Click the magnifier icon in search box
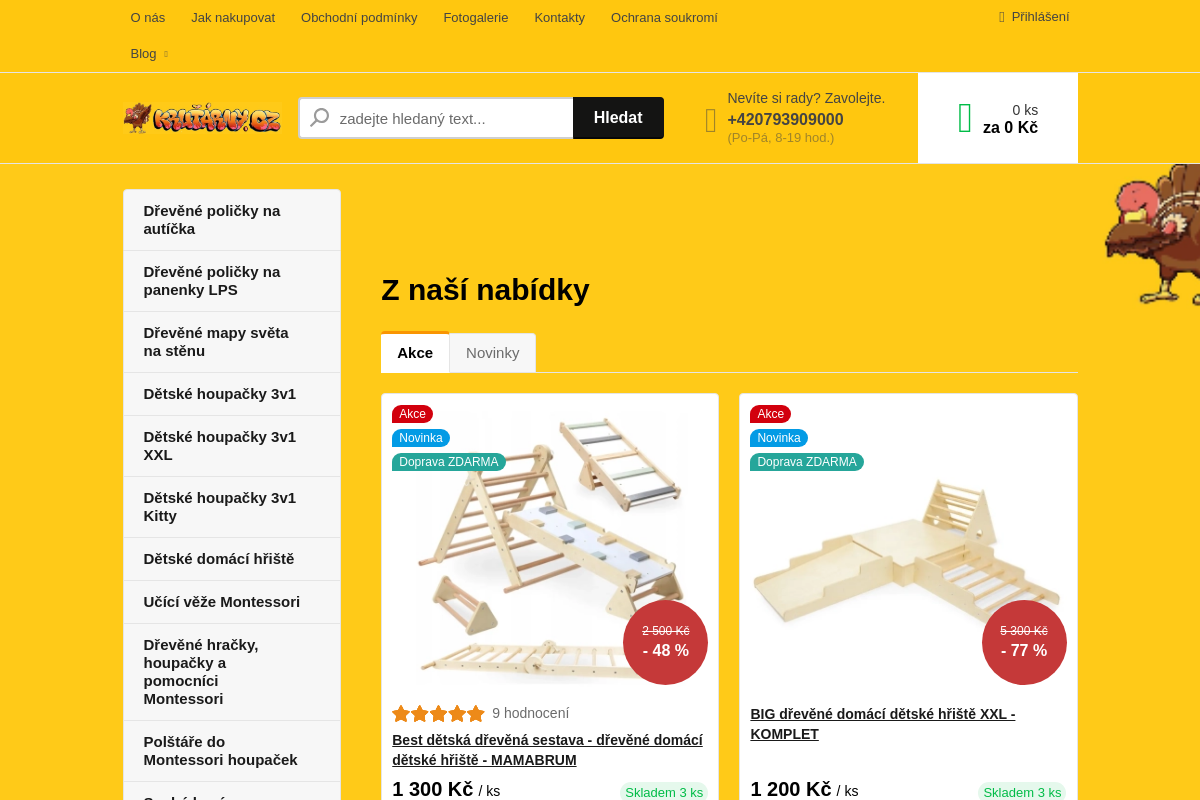The image size is (1200, 800). click(x=320, y=118)
